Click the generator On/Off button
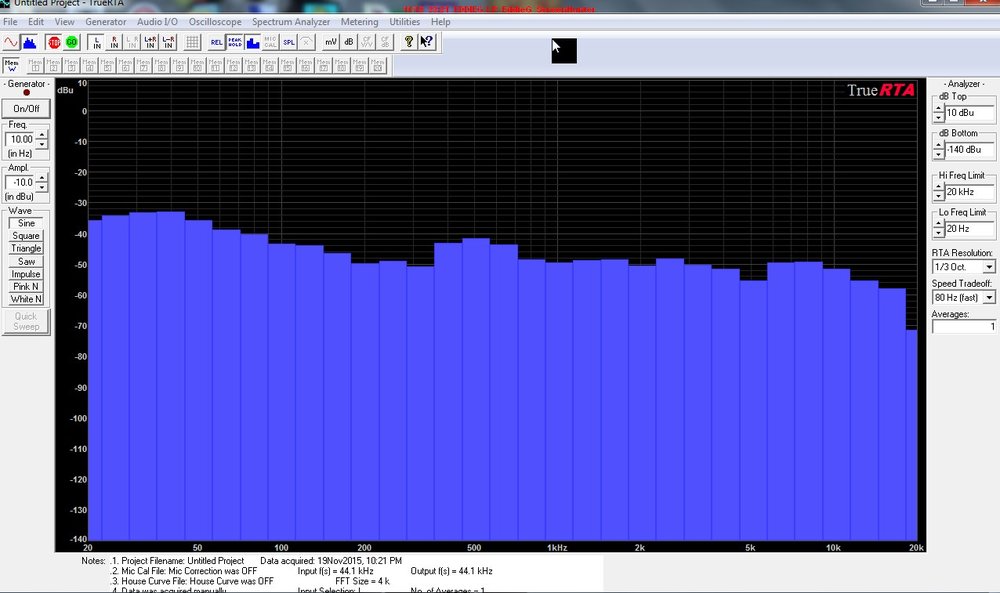This screenshot has width=1000, height=593. point(26,108)
